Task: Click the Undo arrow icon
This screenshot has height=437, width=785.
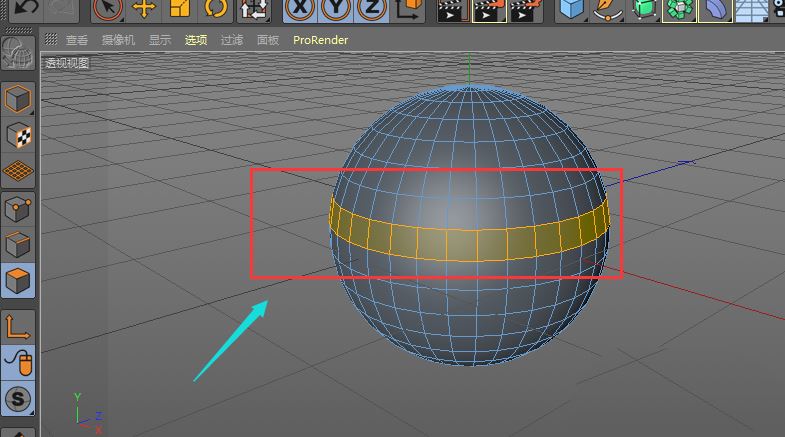Action: coord(25,8)
